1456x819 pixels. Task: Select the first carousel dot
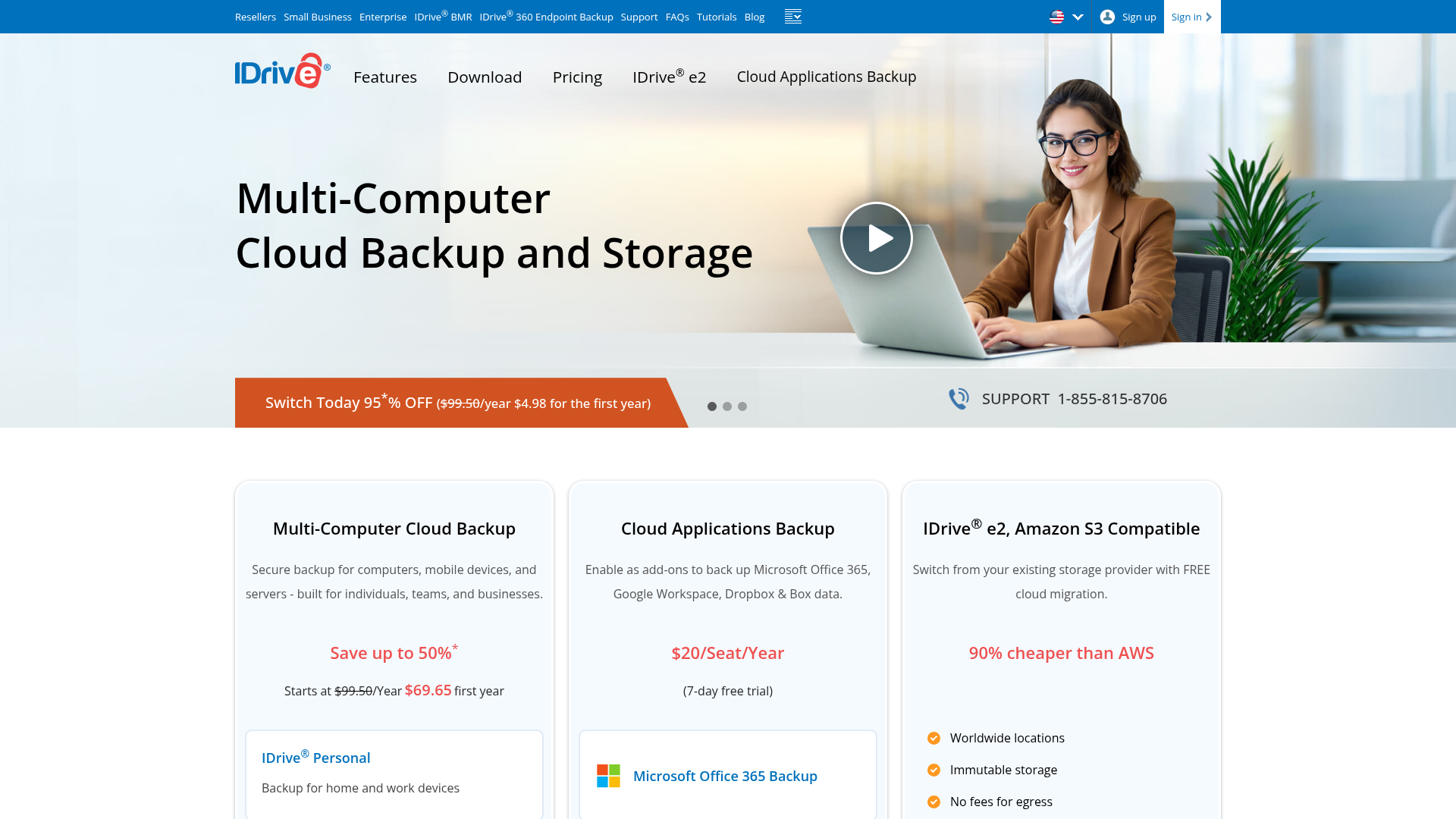pyautogui.click(x=711, y=406)
